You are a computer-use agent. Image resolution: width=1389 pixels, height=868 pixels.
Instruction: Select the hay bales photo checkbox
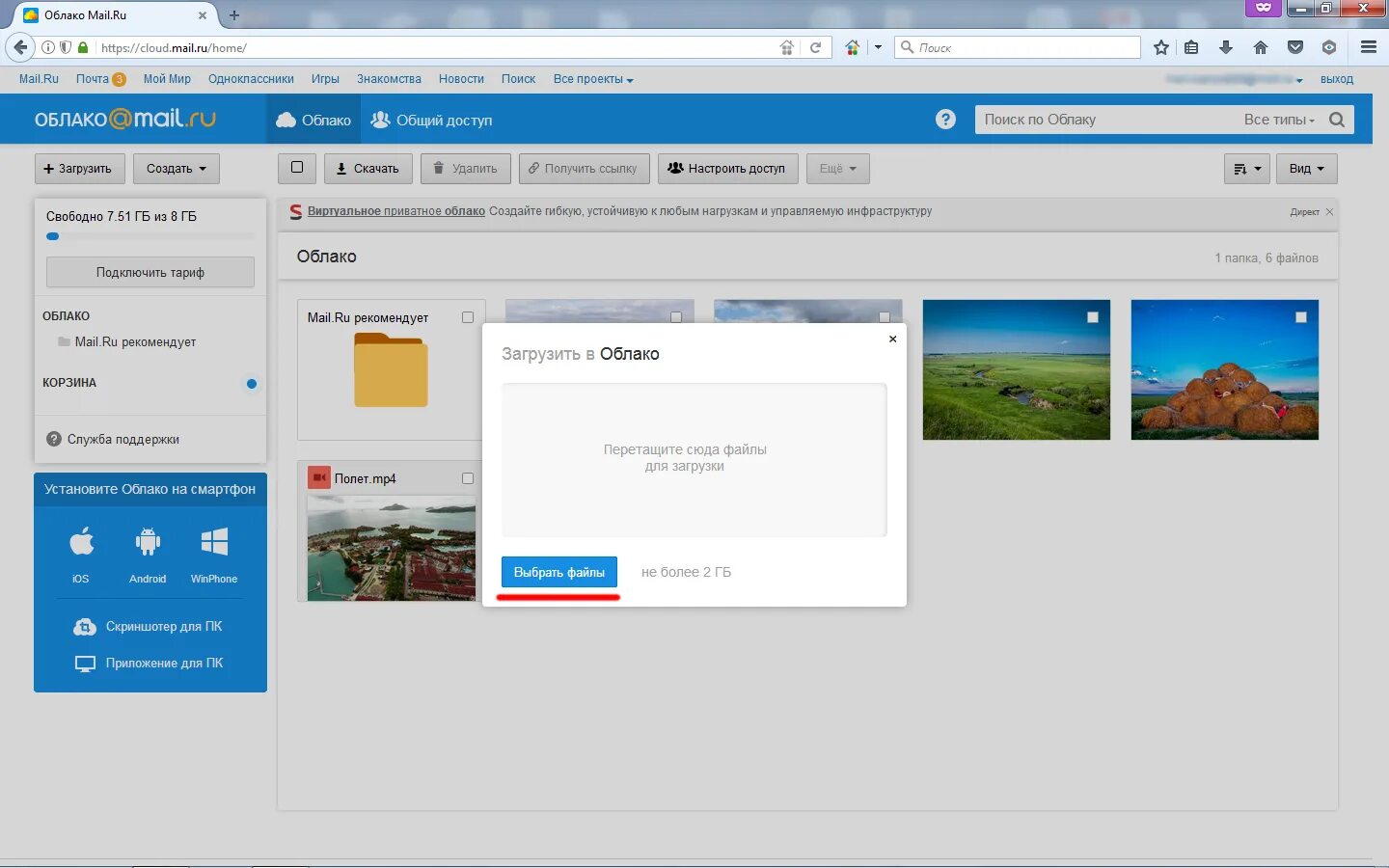pyautogui.click(x=1301, y=317)
